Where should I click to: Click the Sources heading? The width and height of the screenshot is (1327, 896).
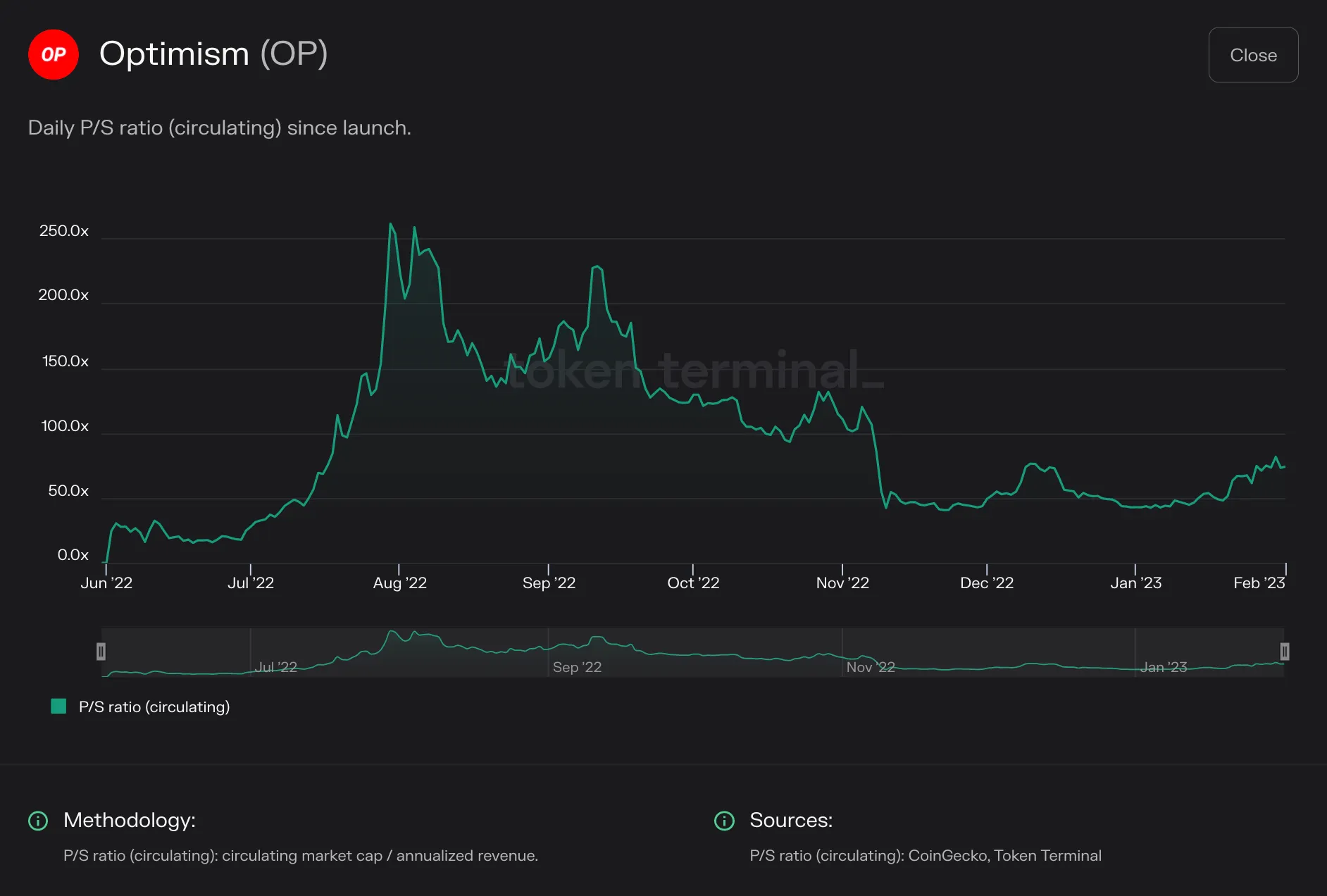(x=791, y=820)
